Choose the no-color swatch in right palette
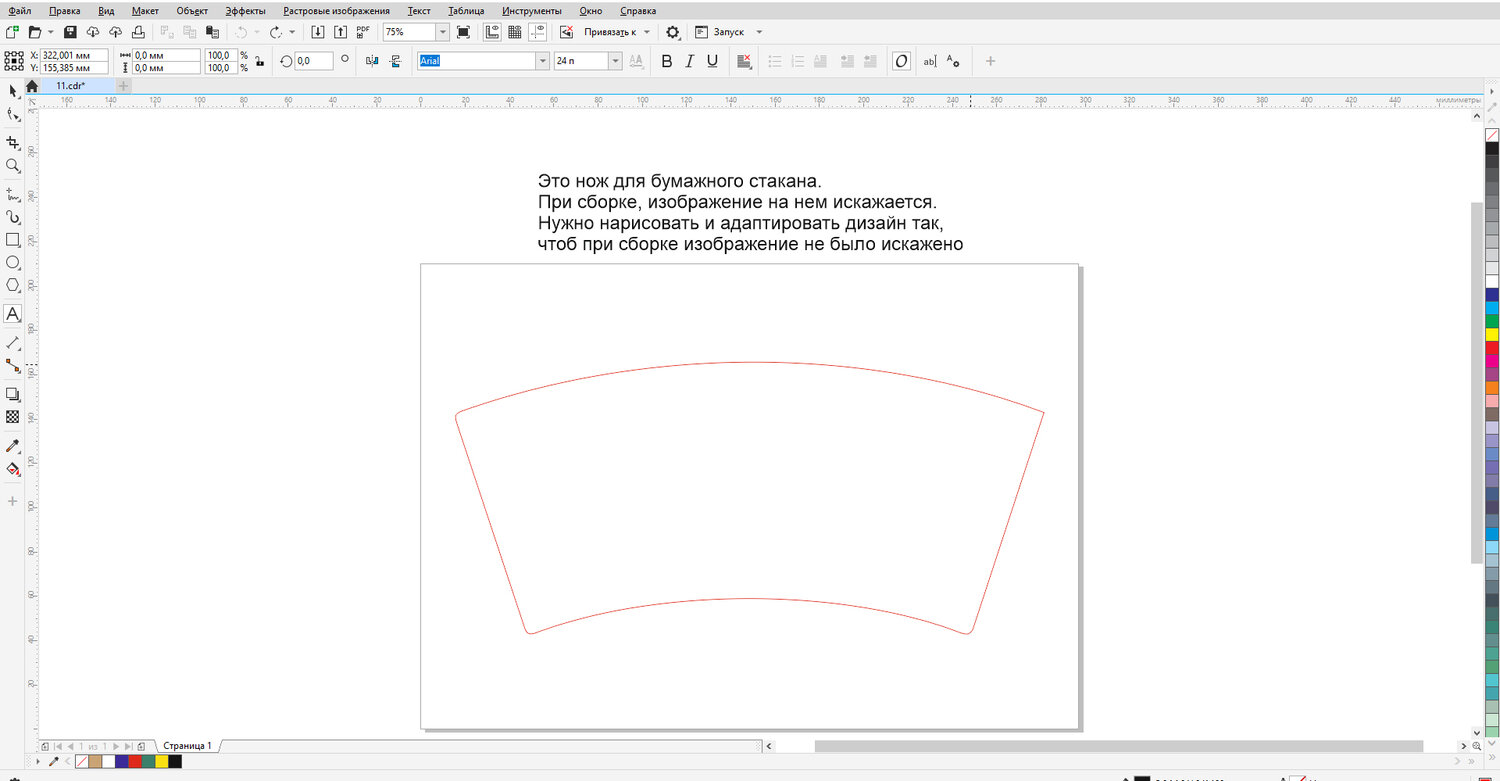This screenshot has height=781, width=1500. 1492,134
